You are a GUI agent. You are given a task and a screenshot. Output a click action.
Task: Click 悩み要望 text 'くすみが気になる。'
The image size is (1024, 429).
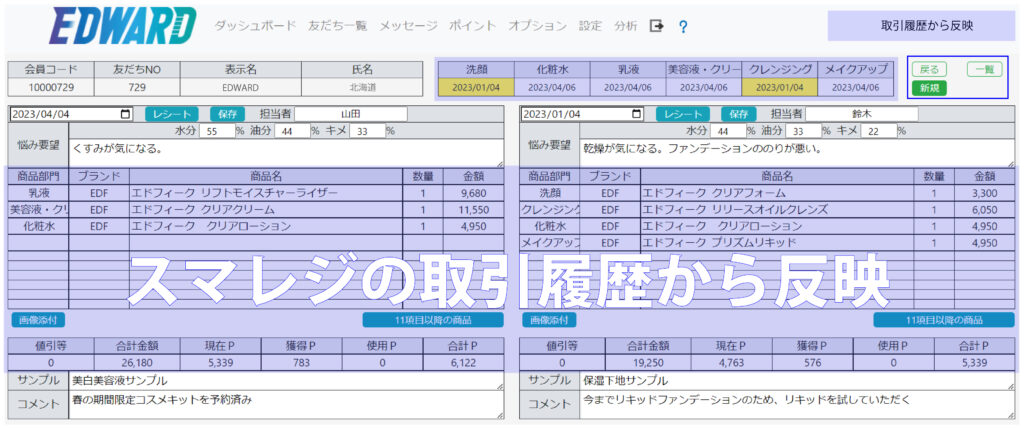click(286, 153)
